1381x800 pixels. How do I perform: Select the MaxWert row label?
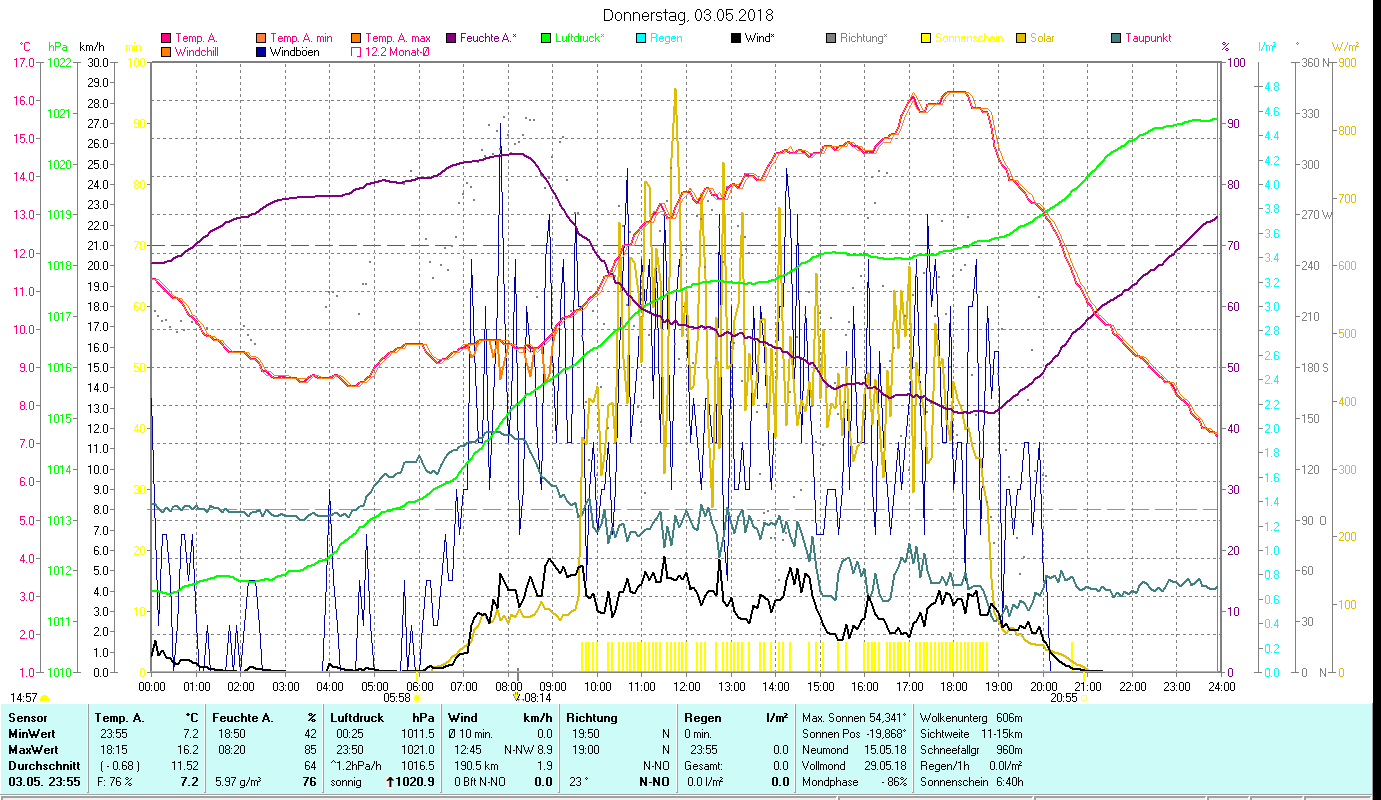point(34,750)
